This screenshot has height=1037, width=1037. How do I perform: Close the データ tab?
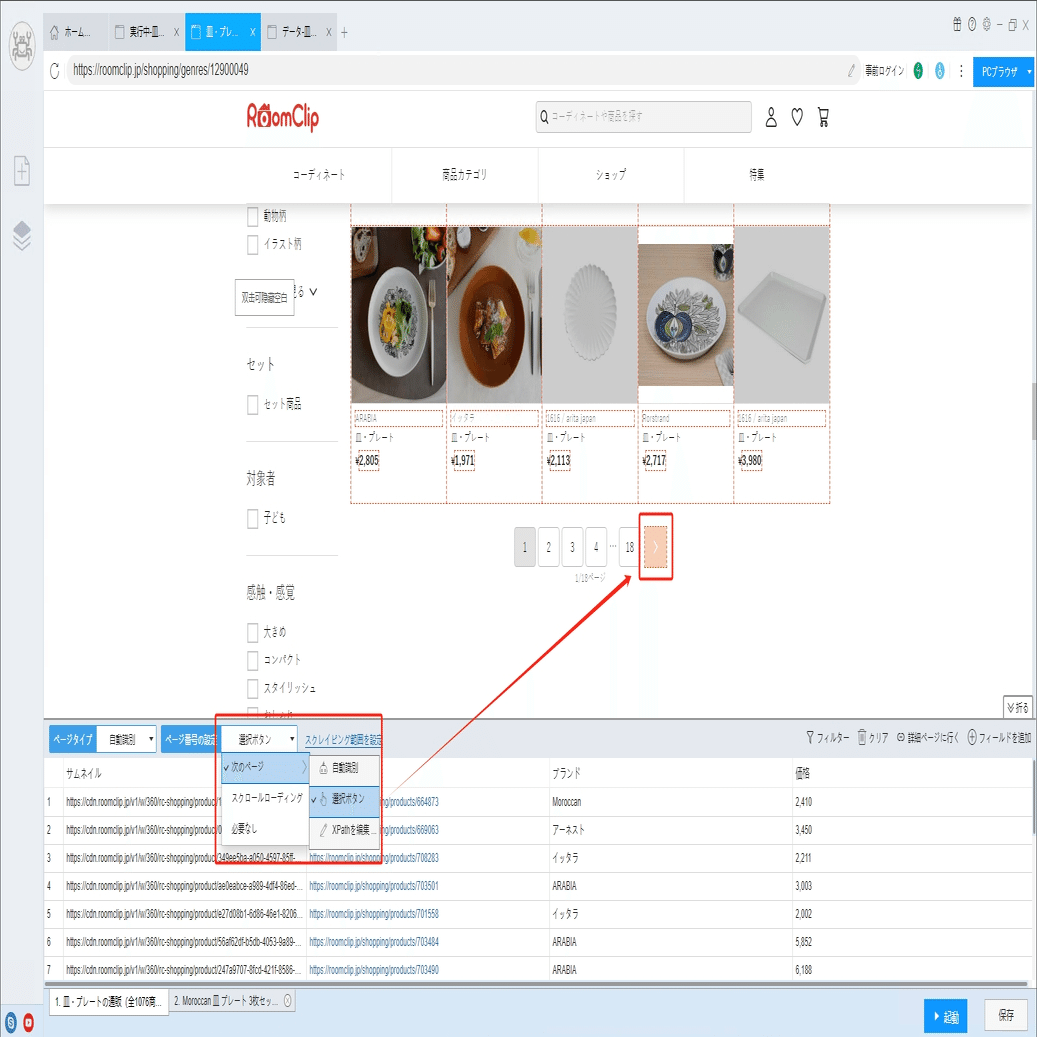pos(329,32)
